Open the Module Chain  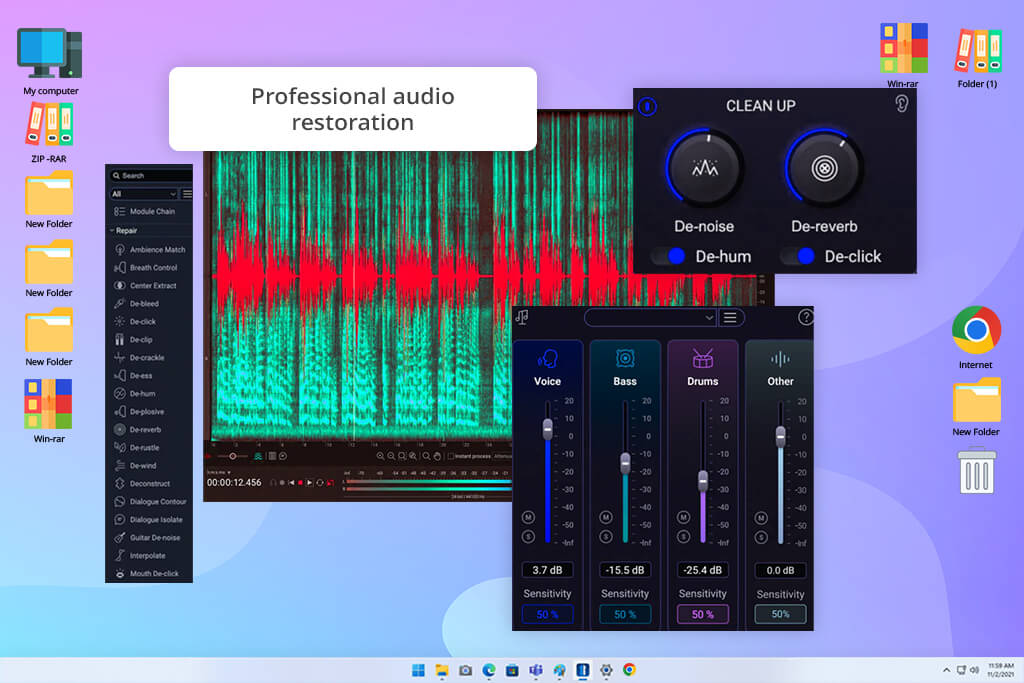145,212
